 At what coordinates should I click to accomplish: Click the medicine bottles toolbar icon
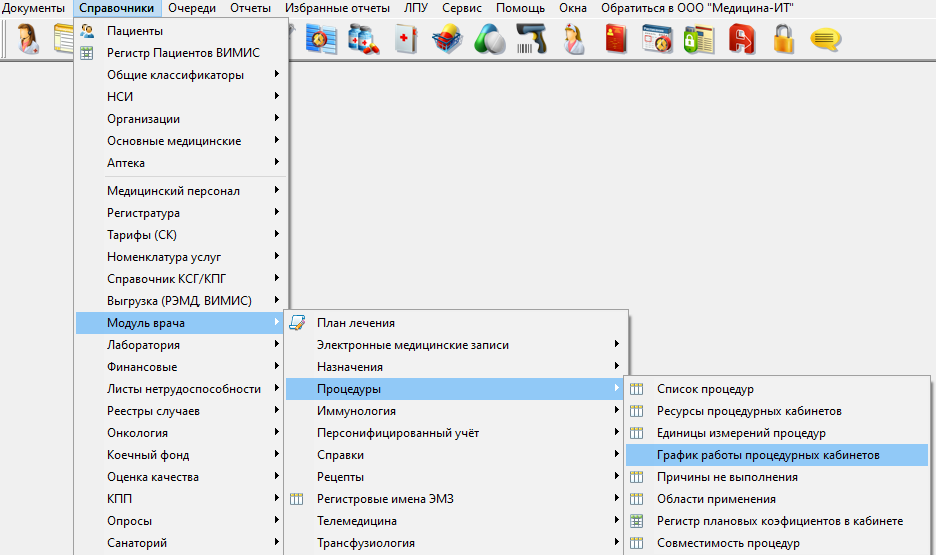coord(362,39)
